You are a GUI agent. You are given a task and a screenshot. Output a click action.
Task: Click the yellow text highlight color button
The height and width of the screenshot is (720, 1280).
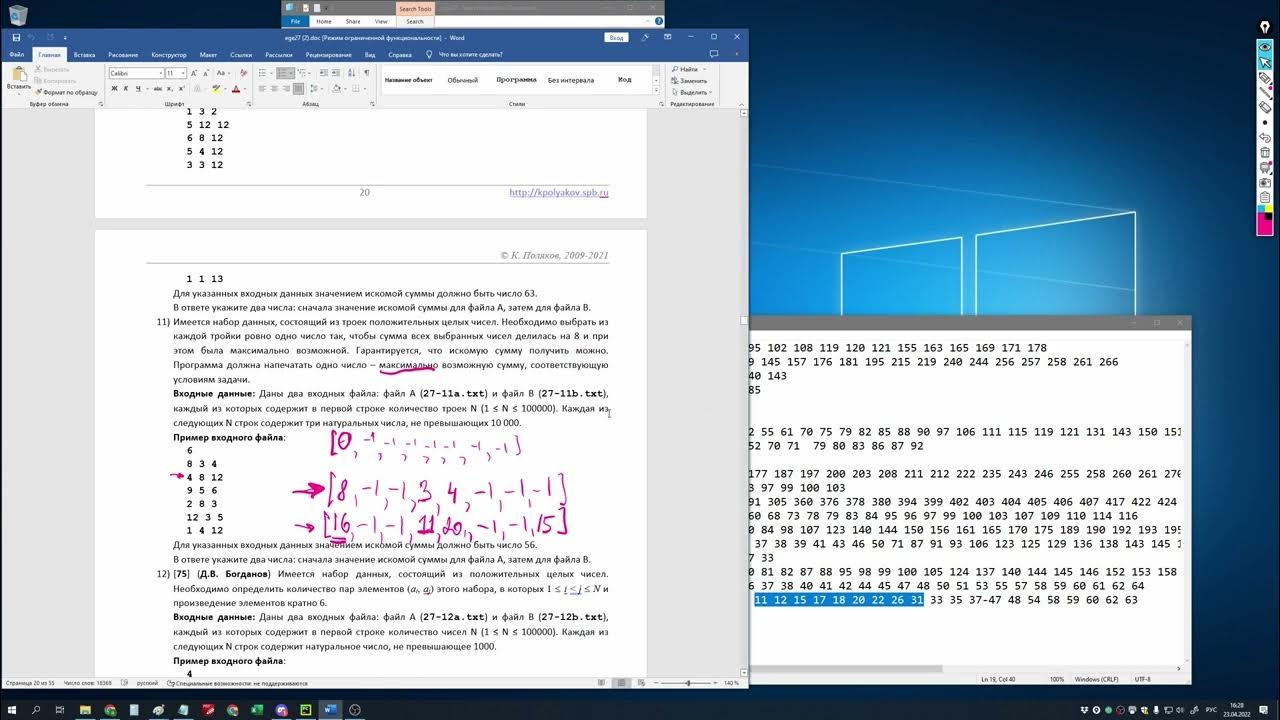point(217,89)
